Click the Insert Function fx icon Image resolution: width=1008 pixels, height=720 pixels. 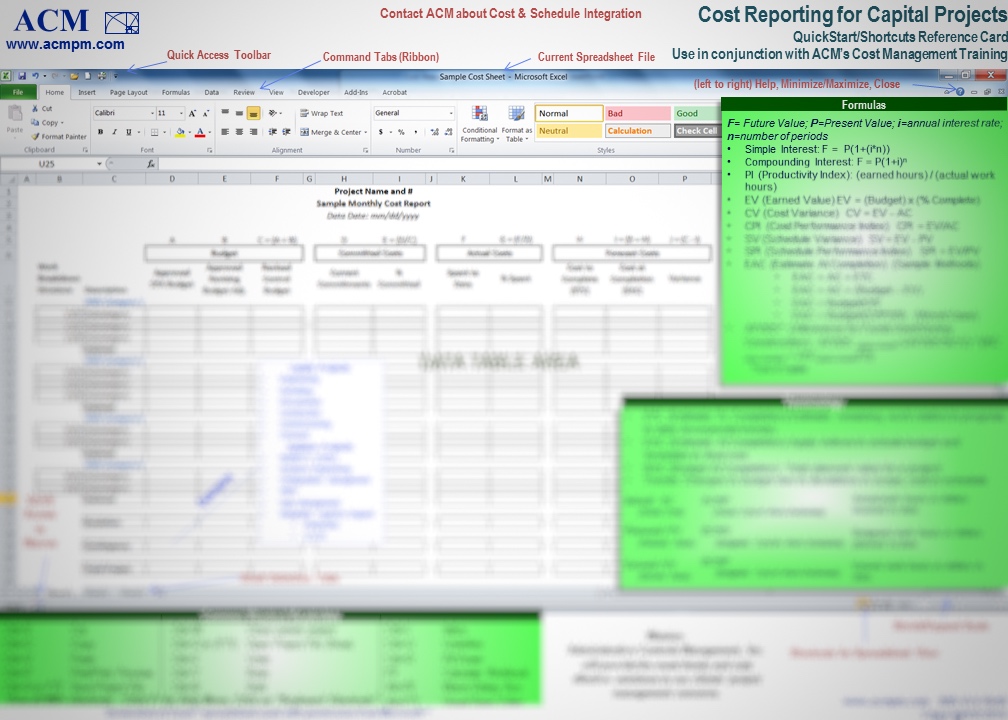(x=151, y=164)
